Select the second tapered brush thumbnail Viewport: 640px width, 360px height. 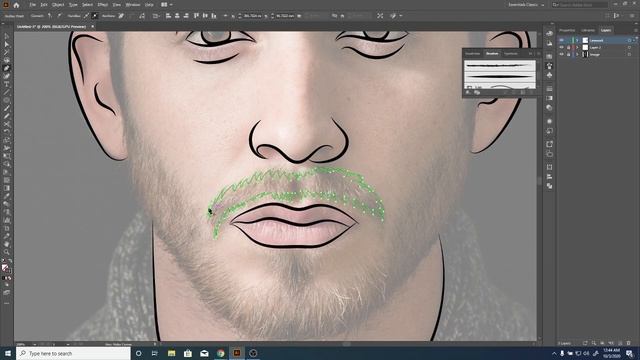[x=500, y=76]
